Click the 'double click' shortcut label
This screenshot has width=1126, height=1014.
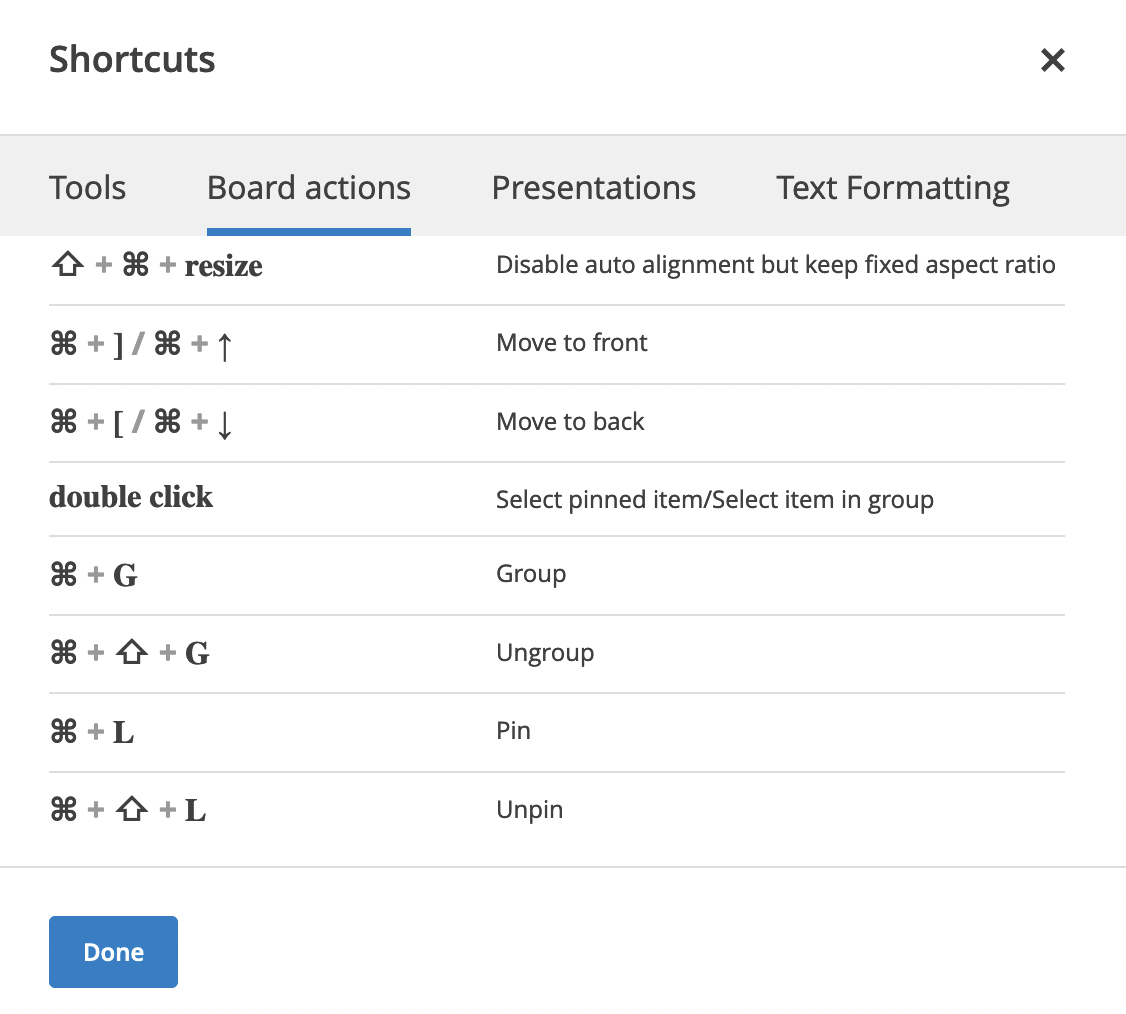click(x=131, y=497)
